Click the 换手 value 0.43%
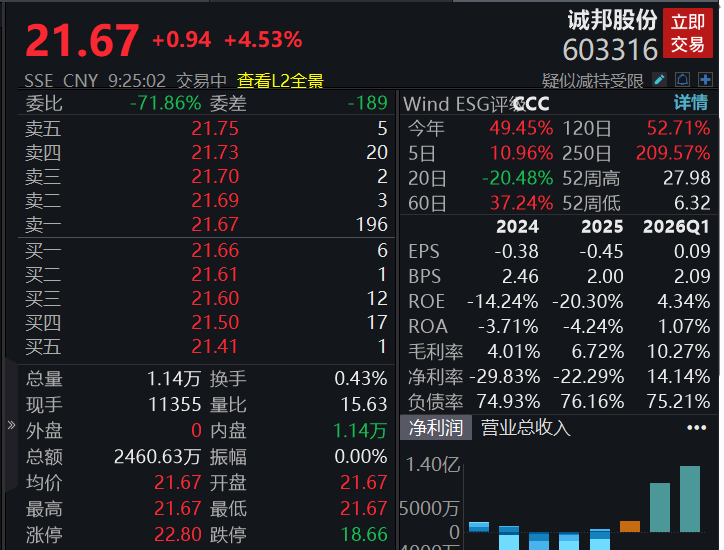 click(361, 379)
